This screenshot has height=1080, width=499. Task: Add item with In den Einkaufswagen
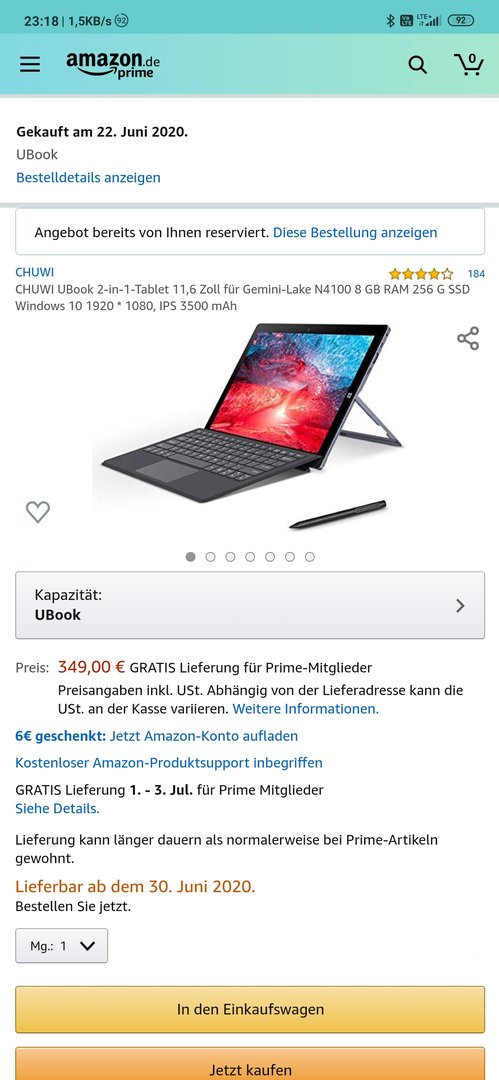coord(250,1009)
